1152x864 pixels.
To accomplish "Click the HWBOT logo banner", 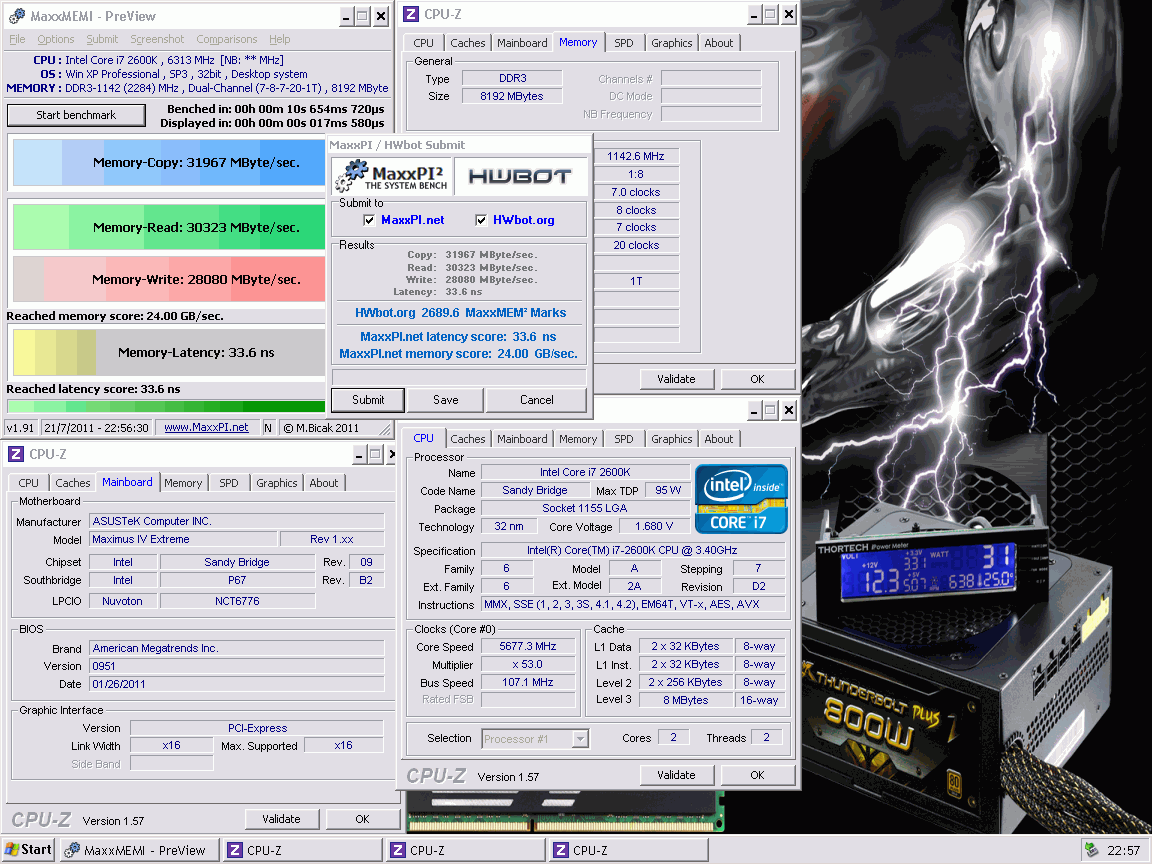I will (520, 176).
